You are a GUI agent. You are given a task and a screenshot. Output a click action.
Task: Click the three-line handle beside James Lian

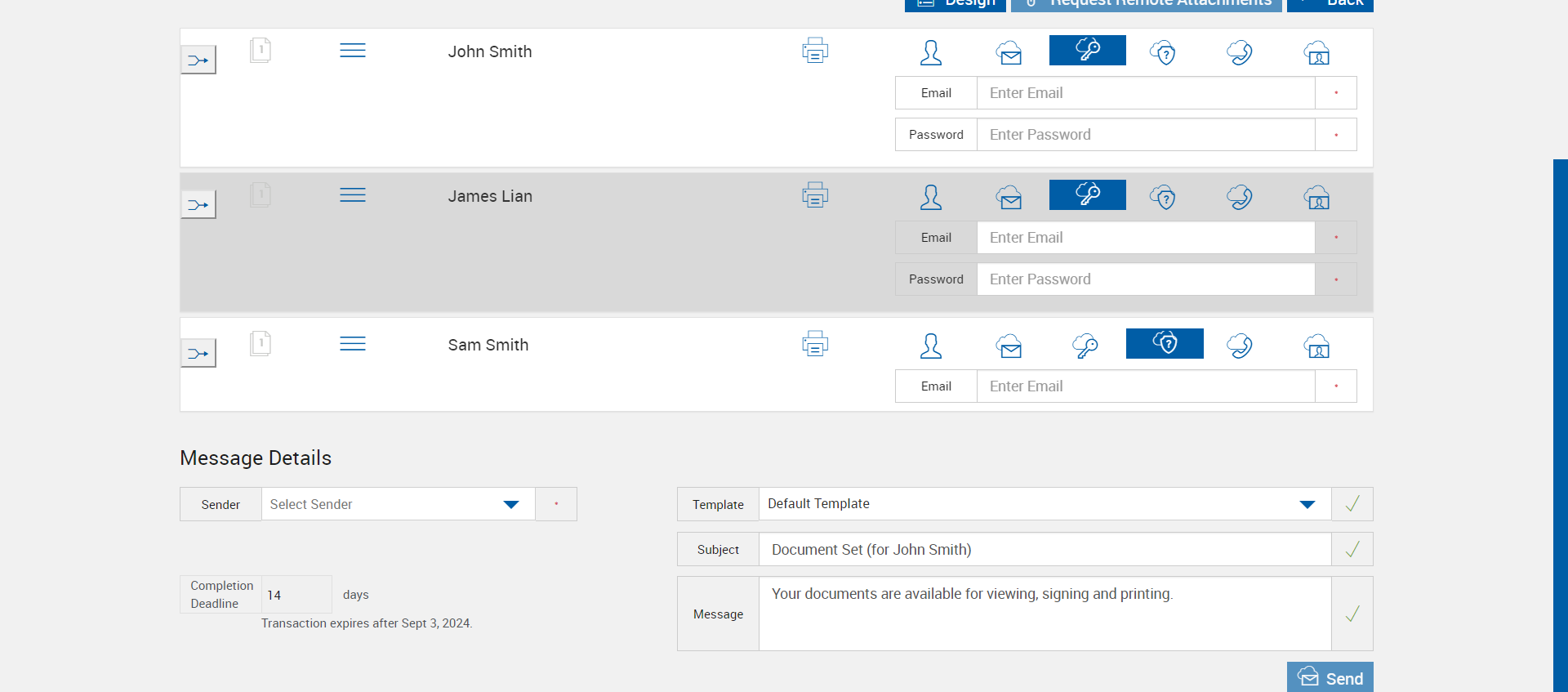pos(353,195)
